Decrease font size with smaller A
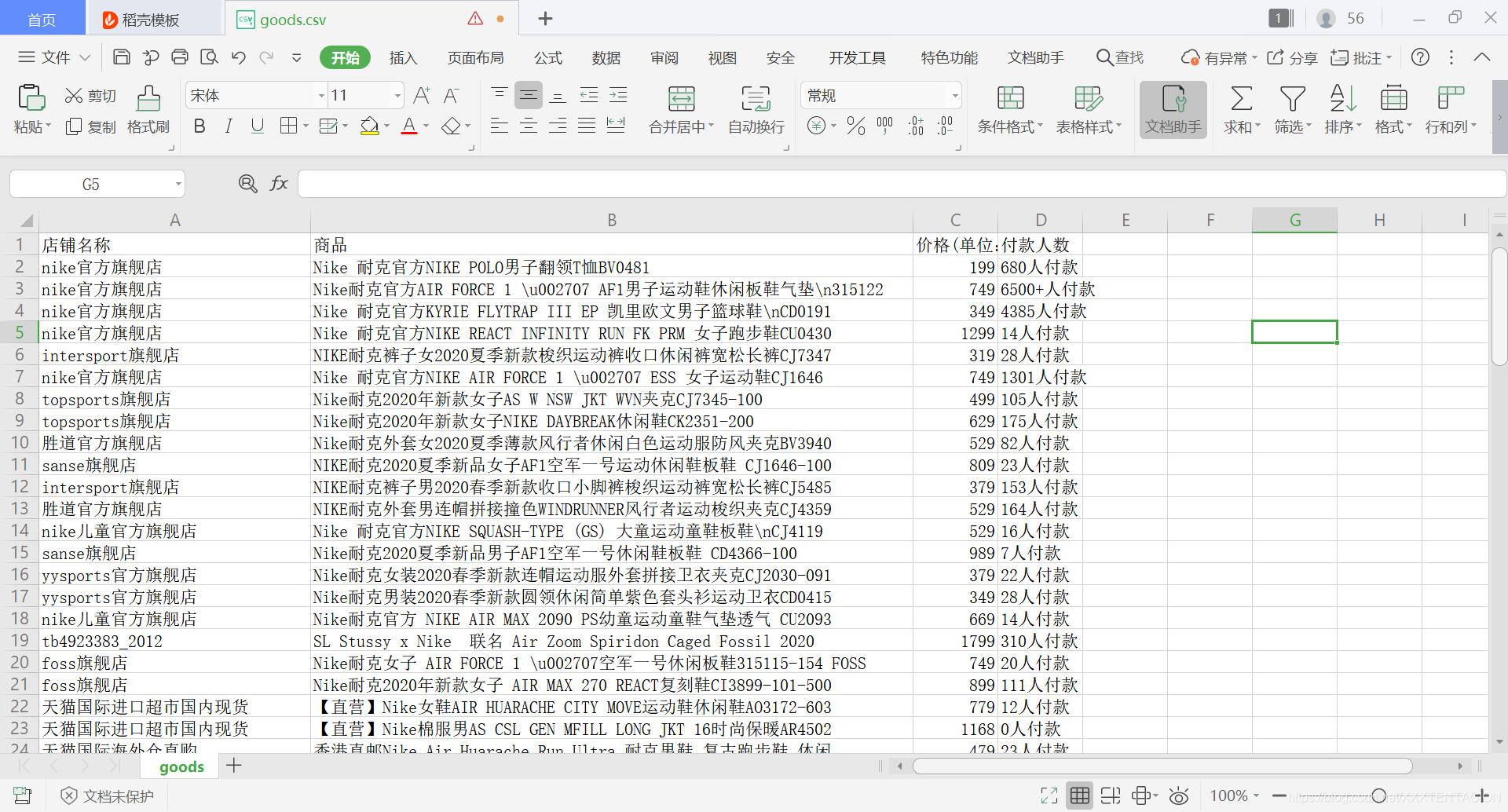Image resolution: width=1508 pixels, height=812 pixels. pos(451,96)
